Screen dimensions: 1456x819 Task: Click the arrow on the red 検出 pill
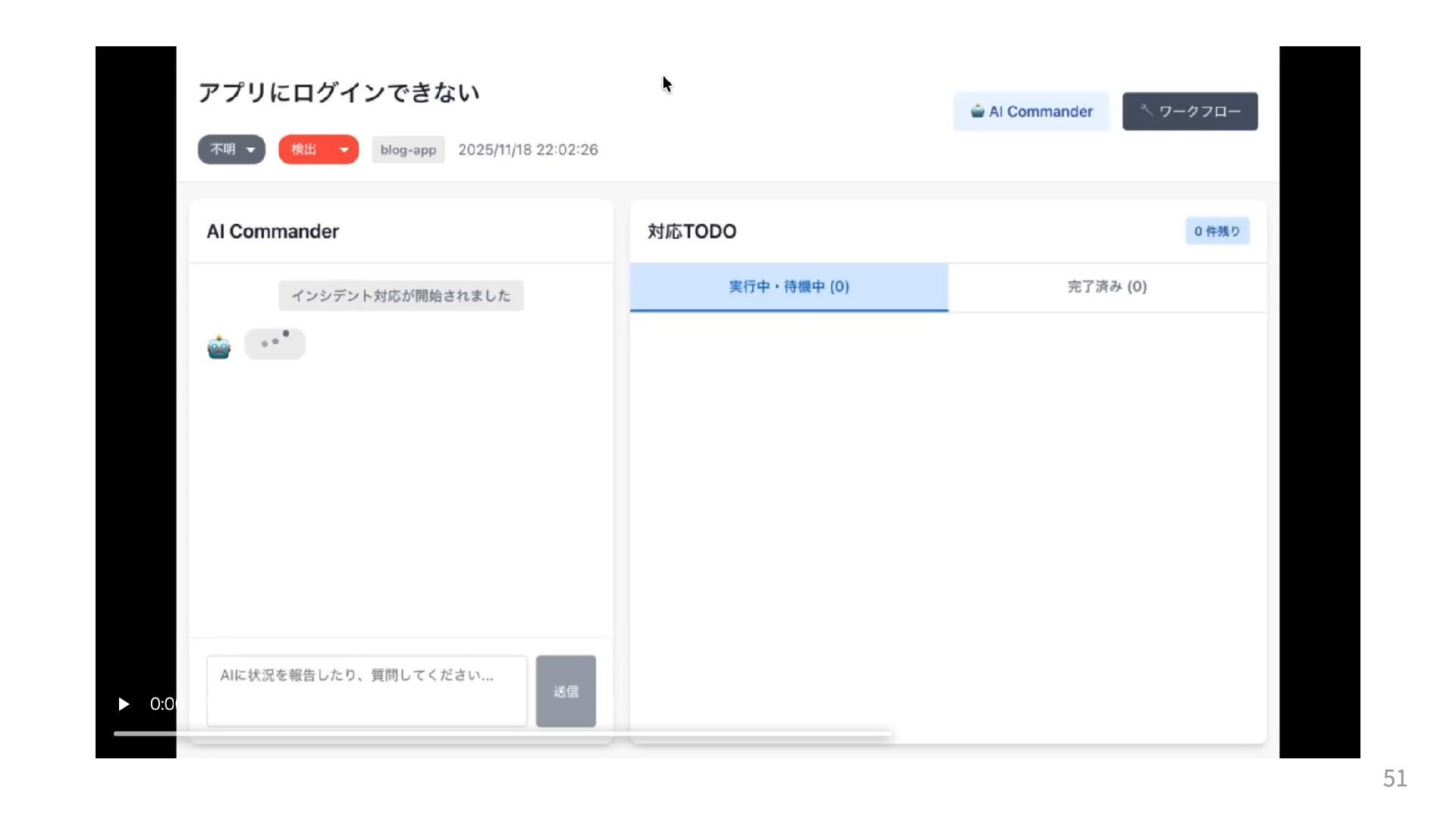[x=344, y=150]
